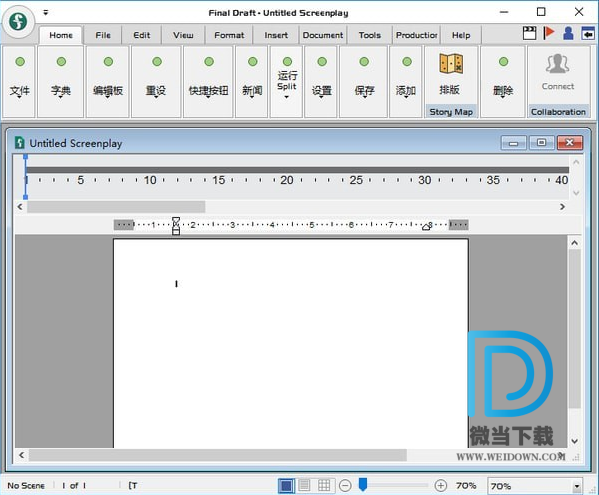Click the red flag icon
Screen dimensions: 599x495
(549, 33)
